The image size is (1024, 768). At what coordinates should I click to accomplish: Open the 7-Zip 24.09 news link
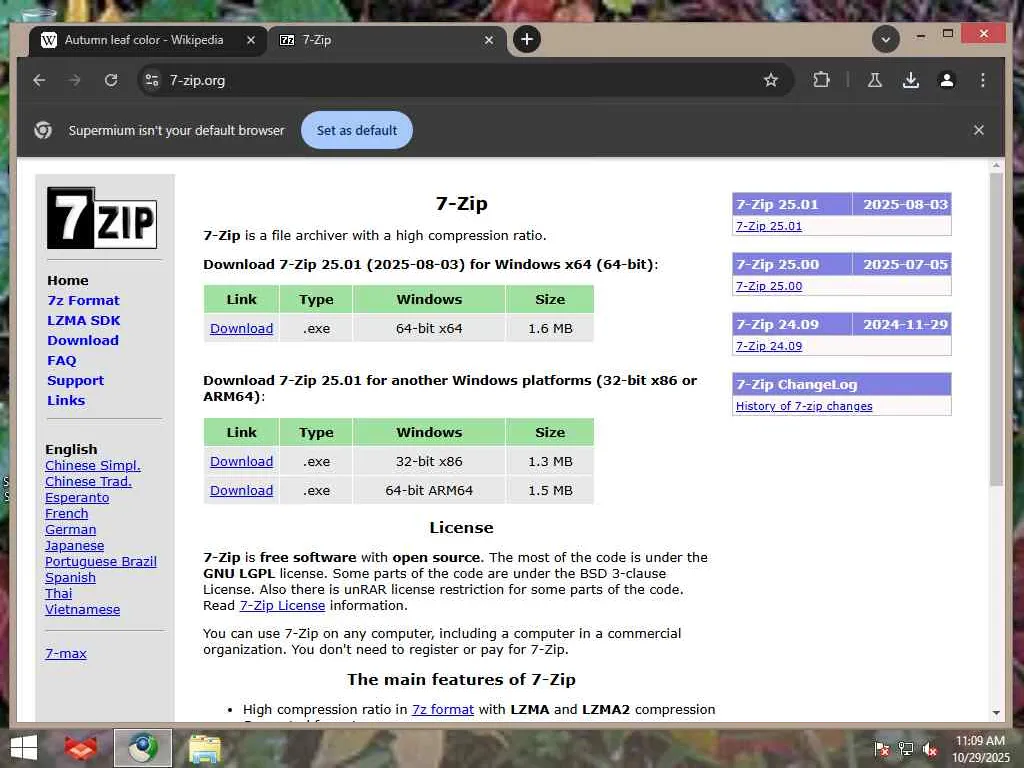(769, 346)
